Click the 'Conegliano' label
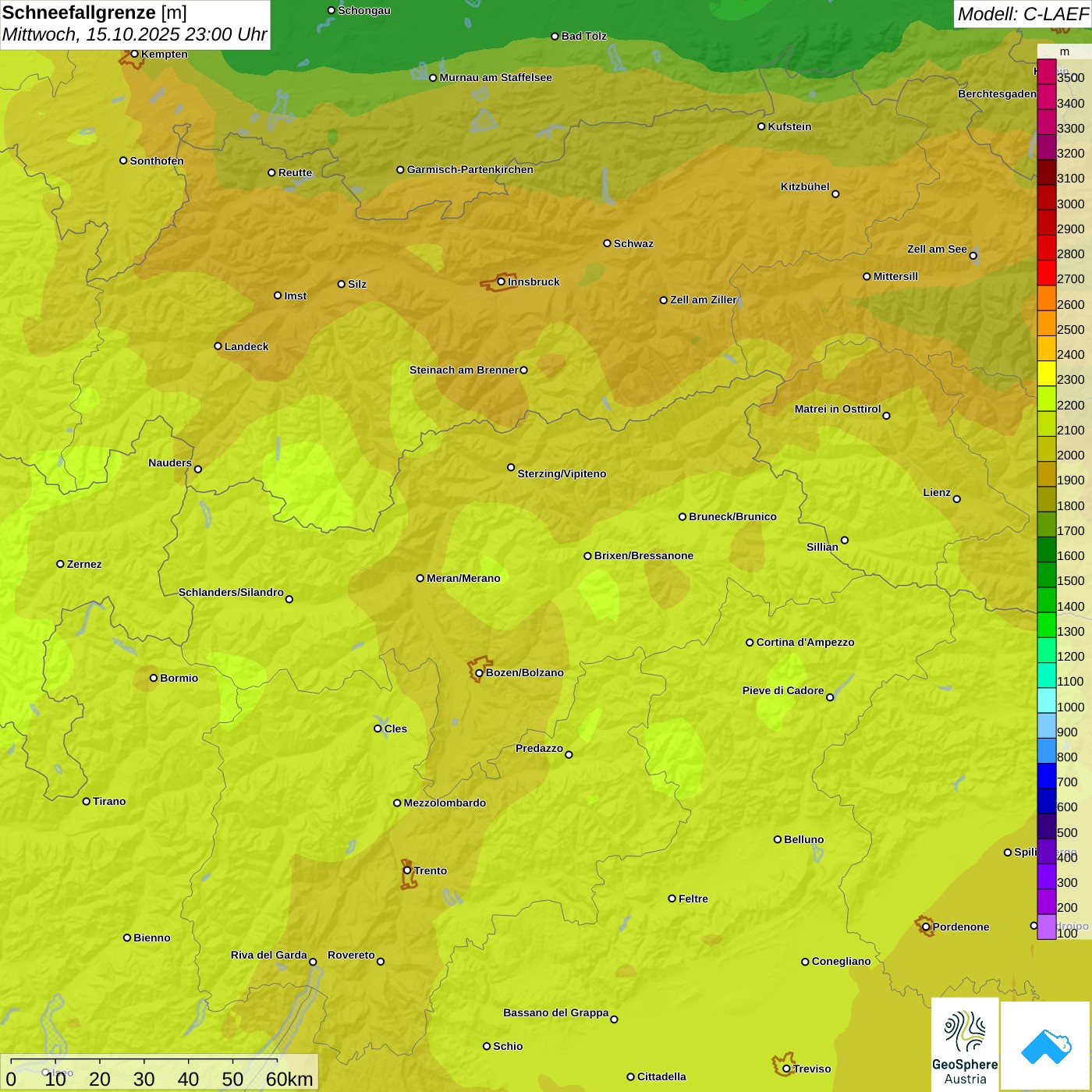 (842, 961)
